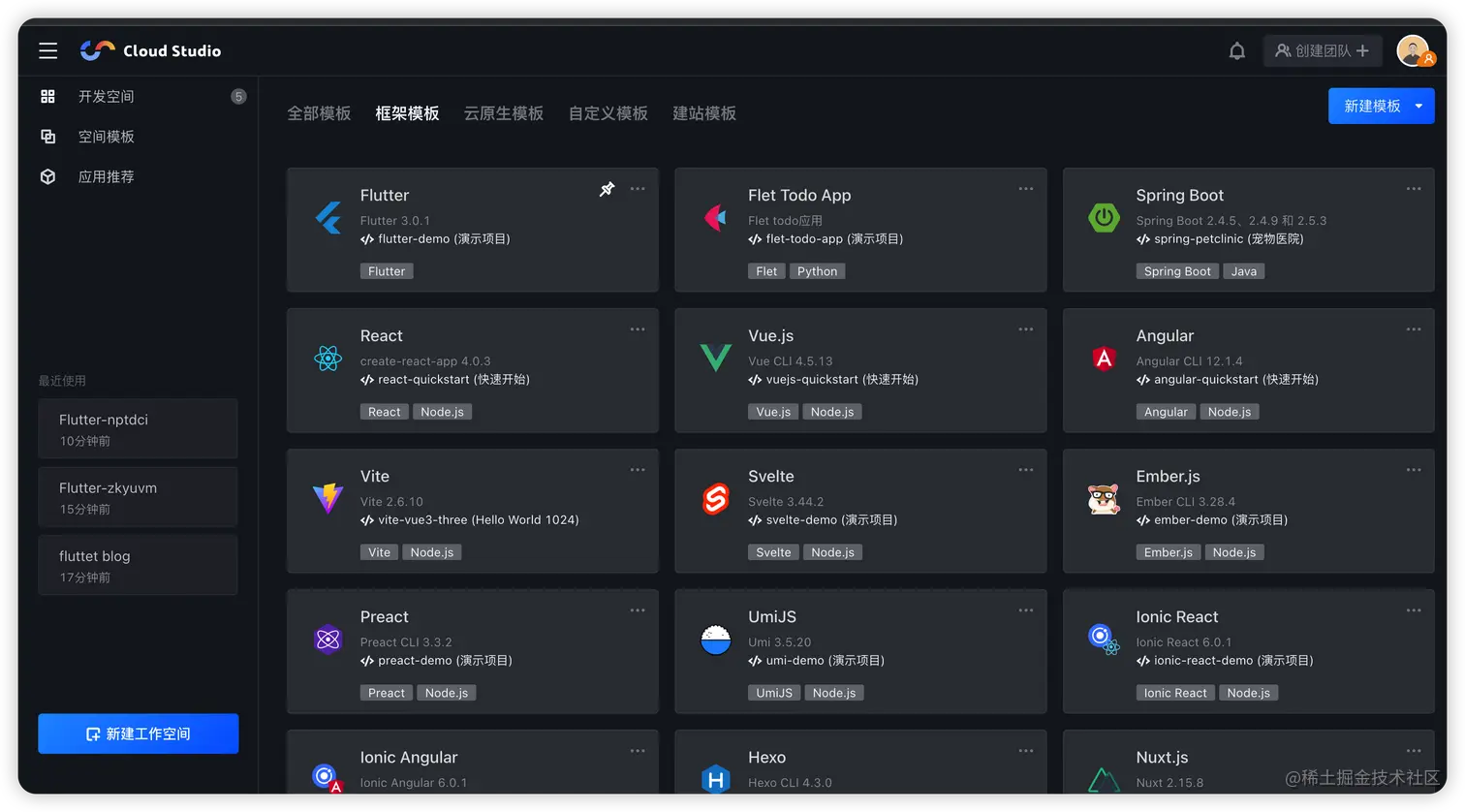Click the 新建工作空间 button
Screen dimensions: 1465x812
(139, 734)
